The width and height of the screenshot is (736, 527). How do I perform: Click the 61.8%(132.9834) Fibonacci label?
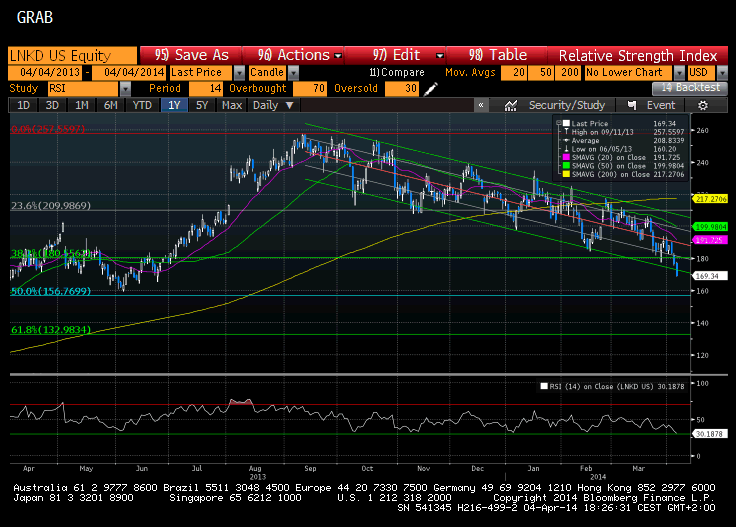51,330
